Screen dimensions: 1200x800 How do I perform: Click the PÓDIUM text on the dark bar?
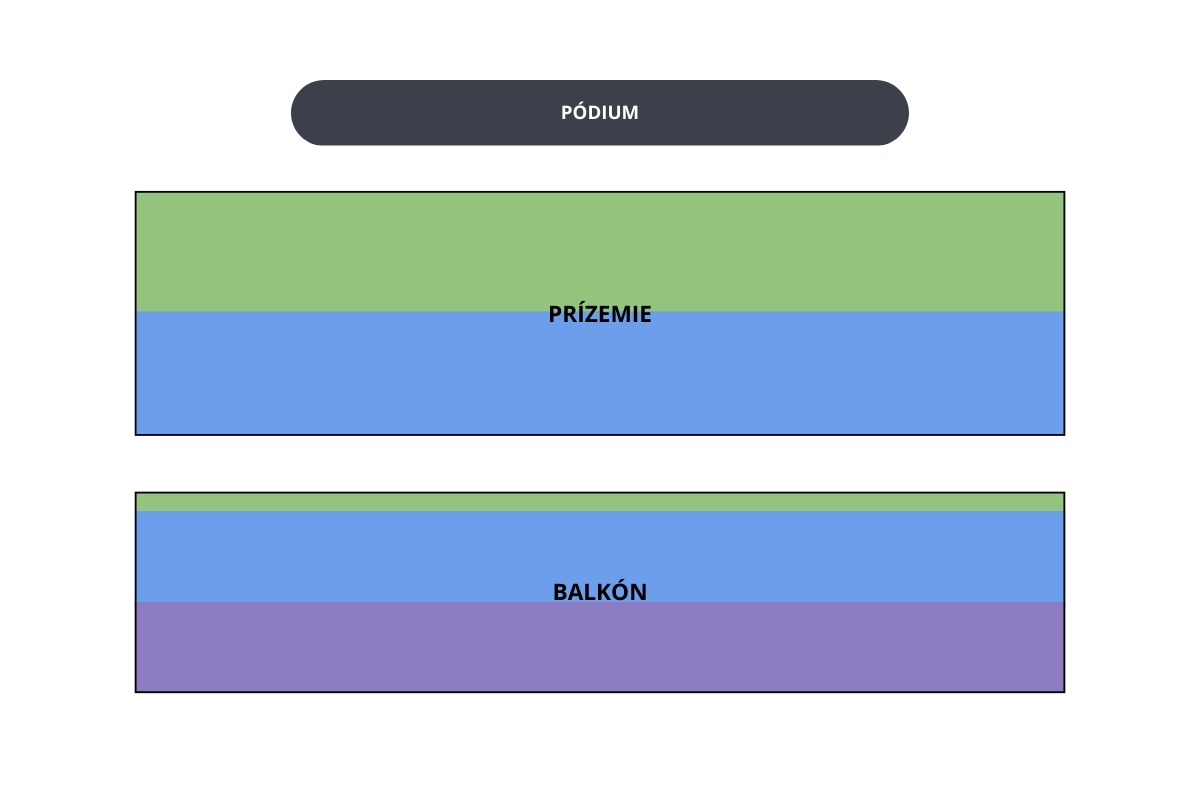600,113
